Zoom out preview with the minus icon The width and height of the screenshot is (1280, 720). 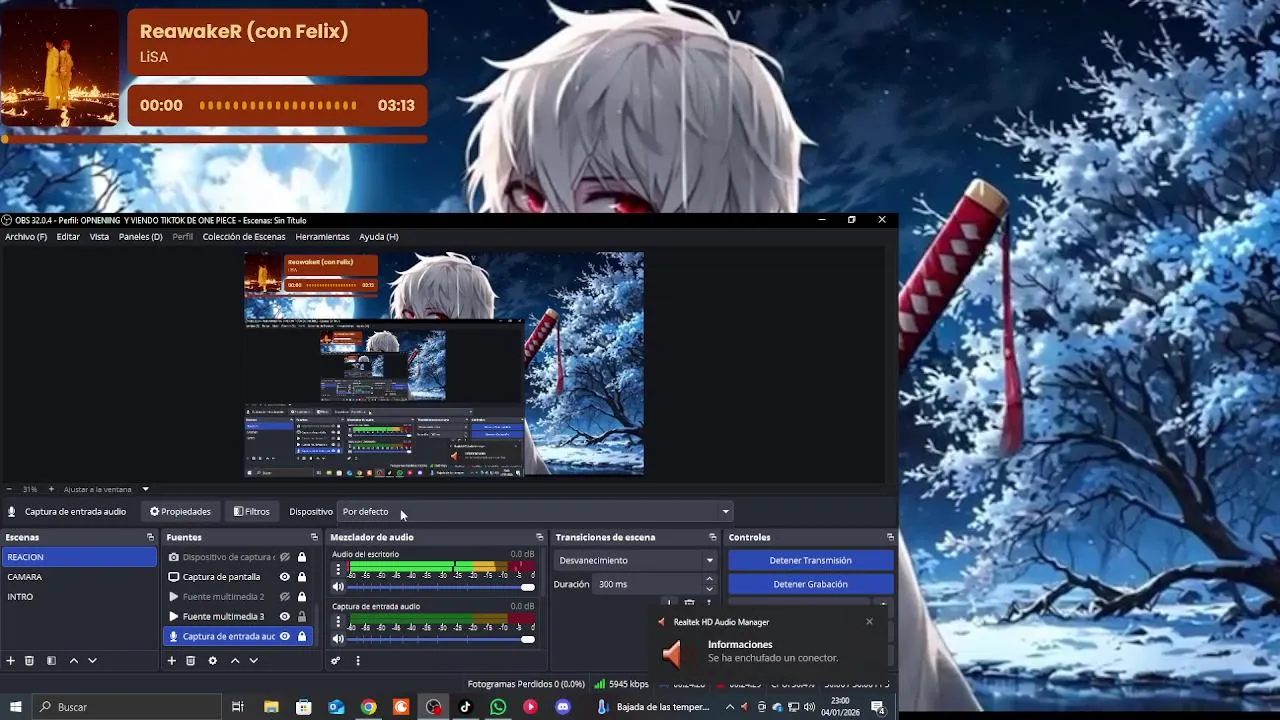[9, 489]
